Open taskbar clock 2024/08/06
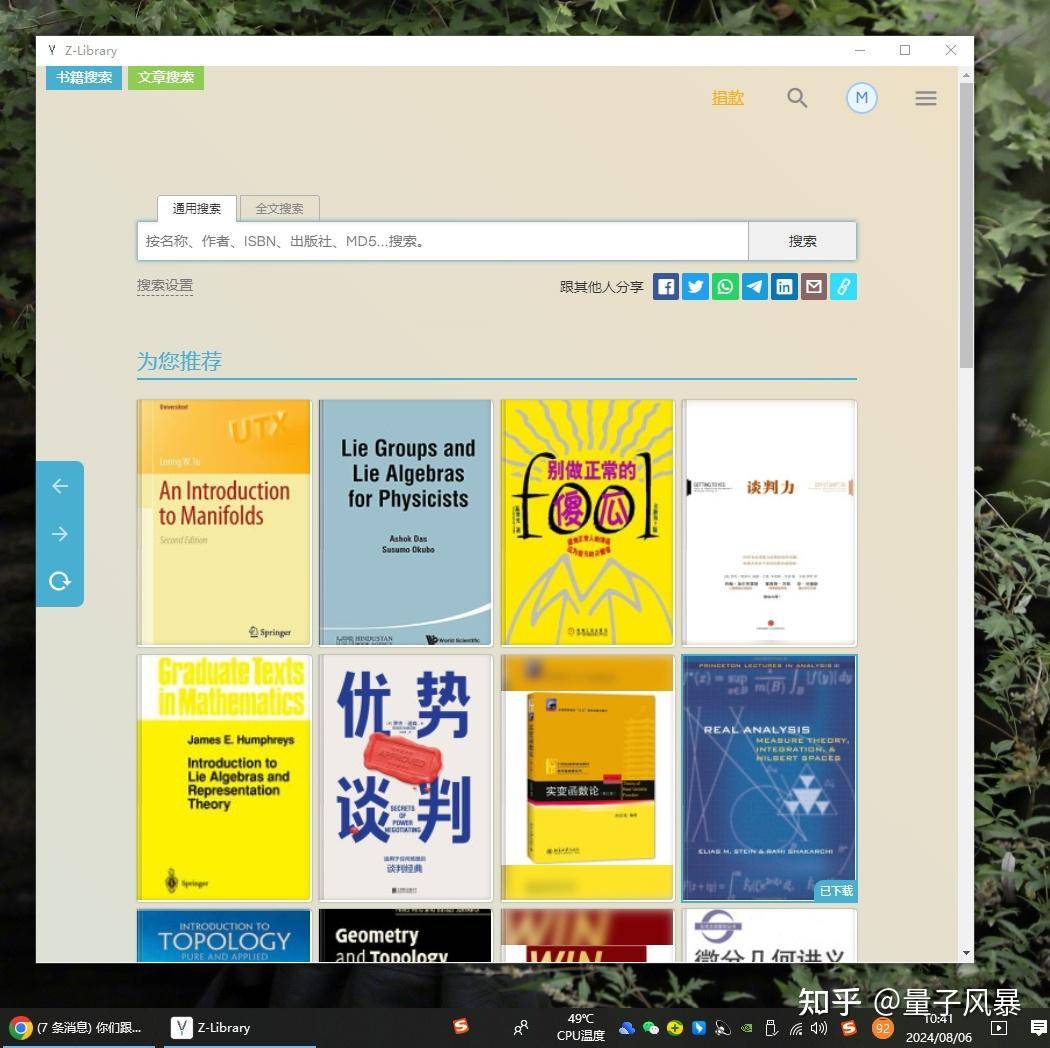 coord(939,1028)
